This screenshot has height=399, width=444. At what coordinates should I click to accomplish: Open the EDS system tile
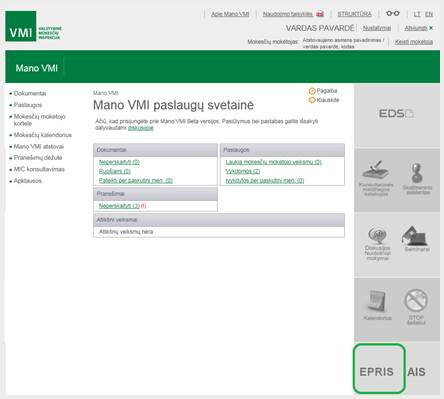[x=396, y=114]
